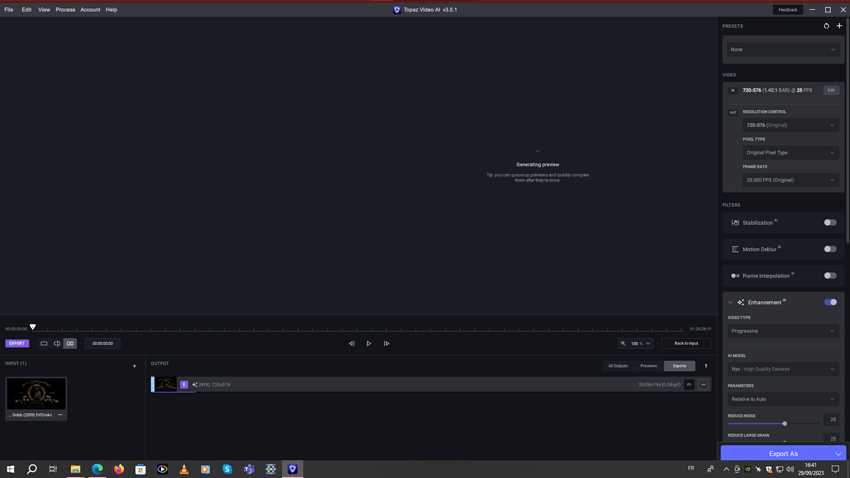Viewport: 850px width, 478px height.
Task: Collapse the Enhancement section chevron
Action: [730, 302]
